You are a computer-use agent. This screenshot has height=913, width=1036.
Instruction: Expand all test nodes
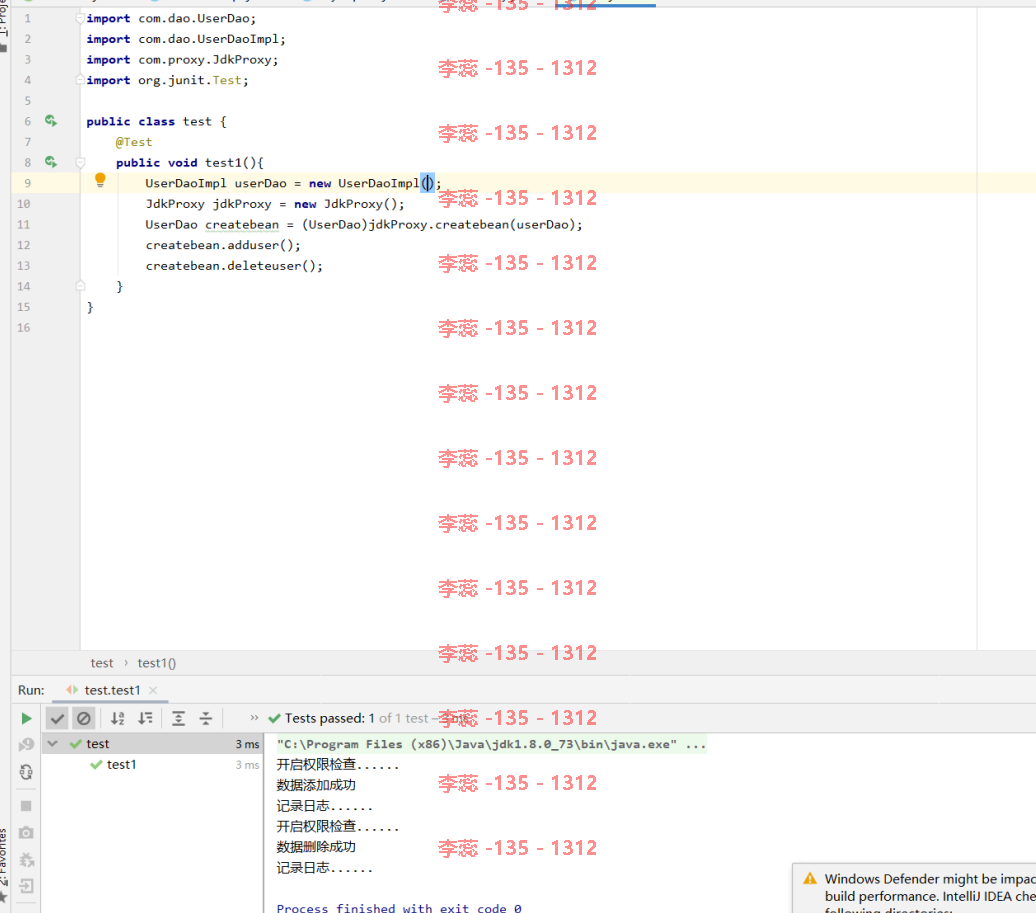(178, 718)
